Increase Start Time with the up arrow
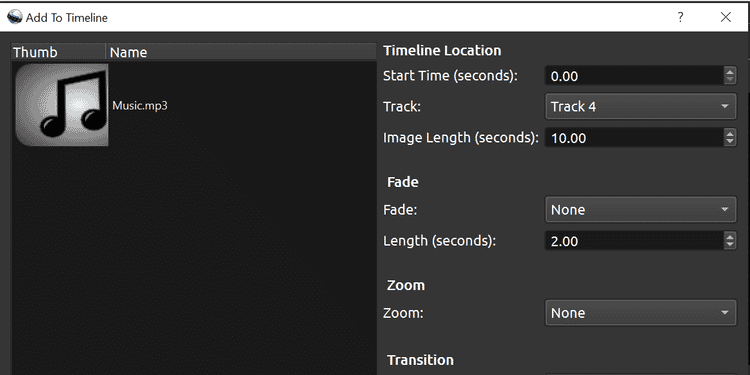Screen dimensions: 750x375 click(729, 71)
